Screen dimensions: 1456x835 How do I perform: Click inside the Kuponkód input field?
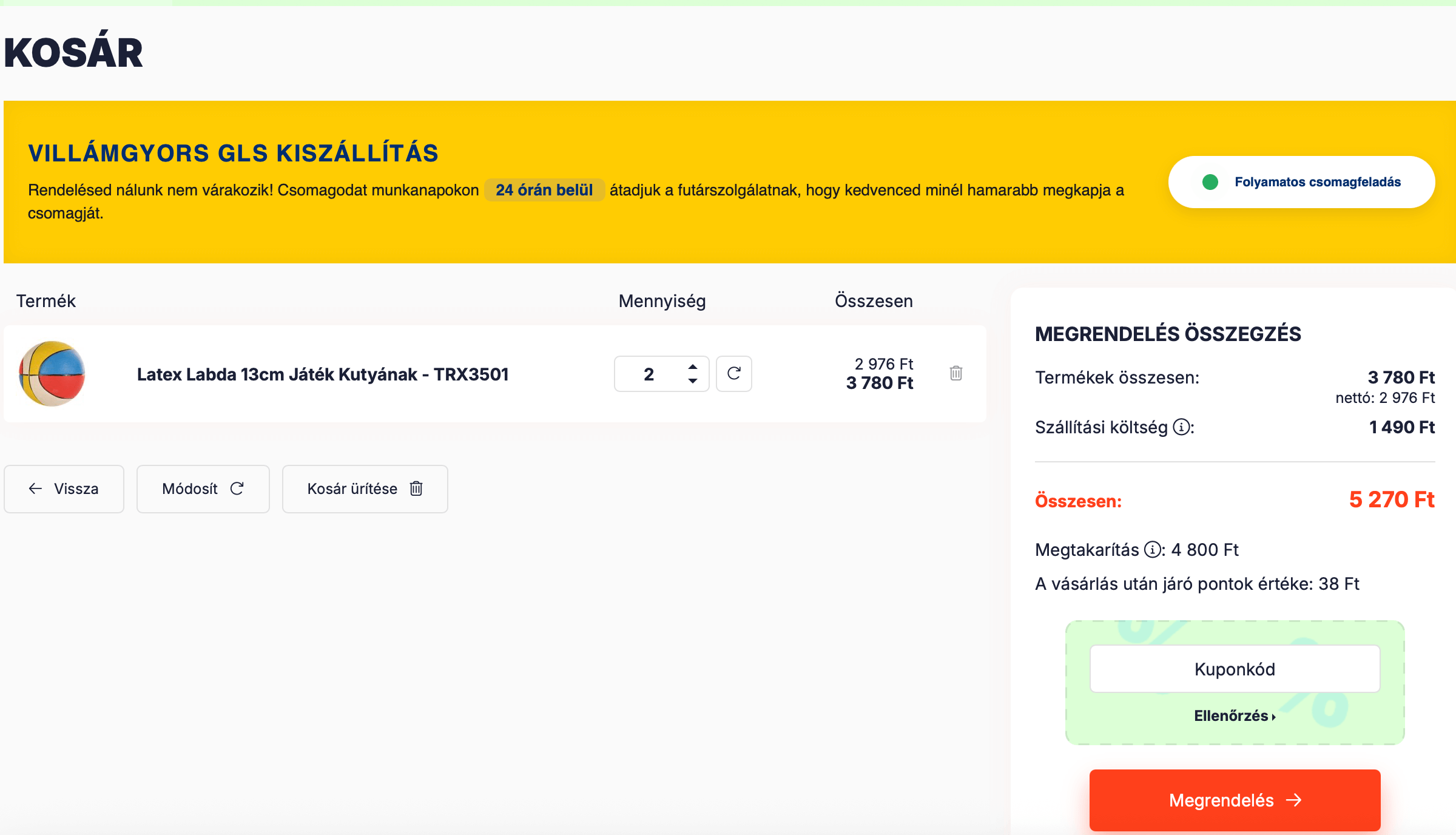(x=1235, y=669)
